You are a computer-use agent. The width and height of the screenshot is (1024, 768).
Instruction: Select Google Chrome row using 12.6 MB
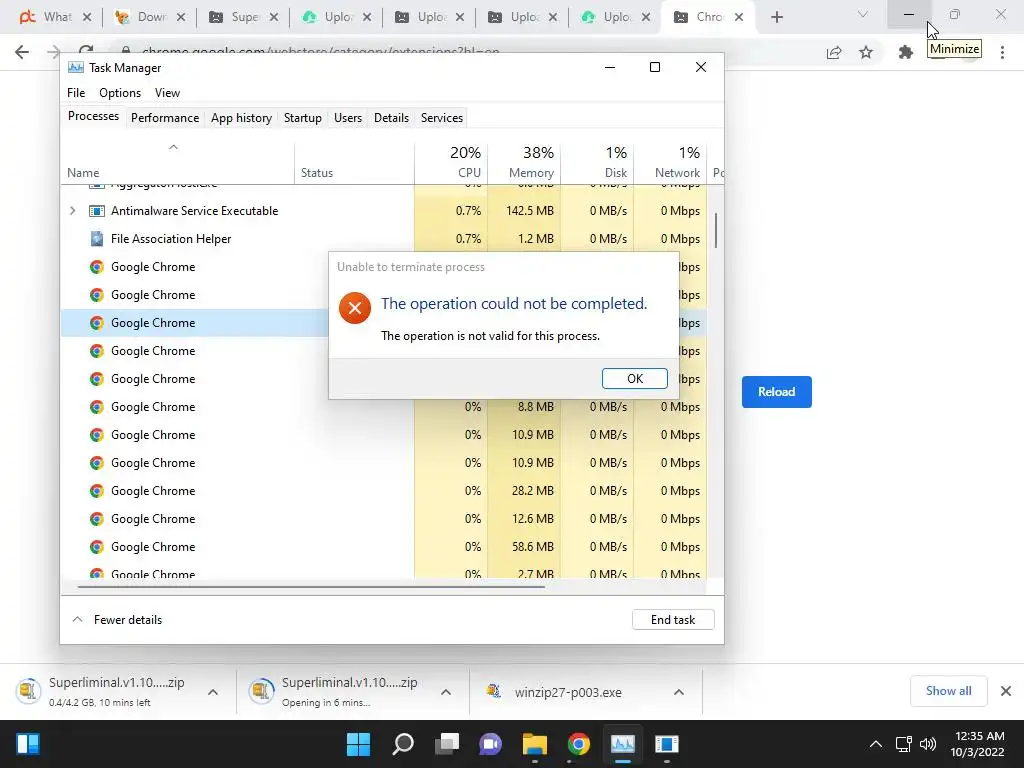point(384,519)
